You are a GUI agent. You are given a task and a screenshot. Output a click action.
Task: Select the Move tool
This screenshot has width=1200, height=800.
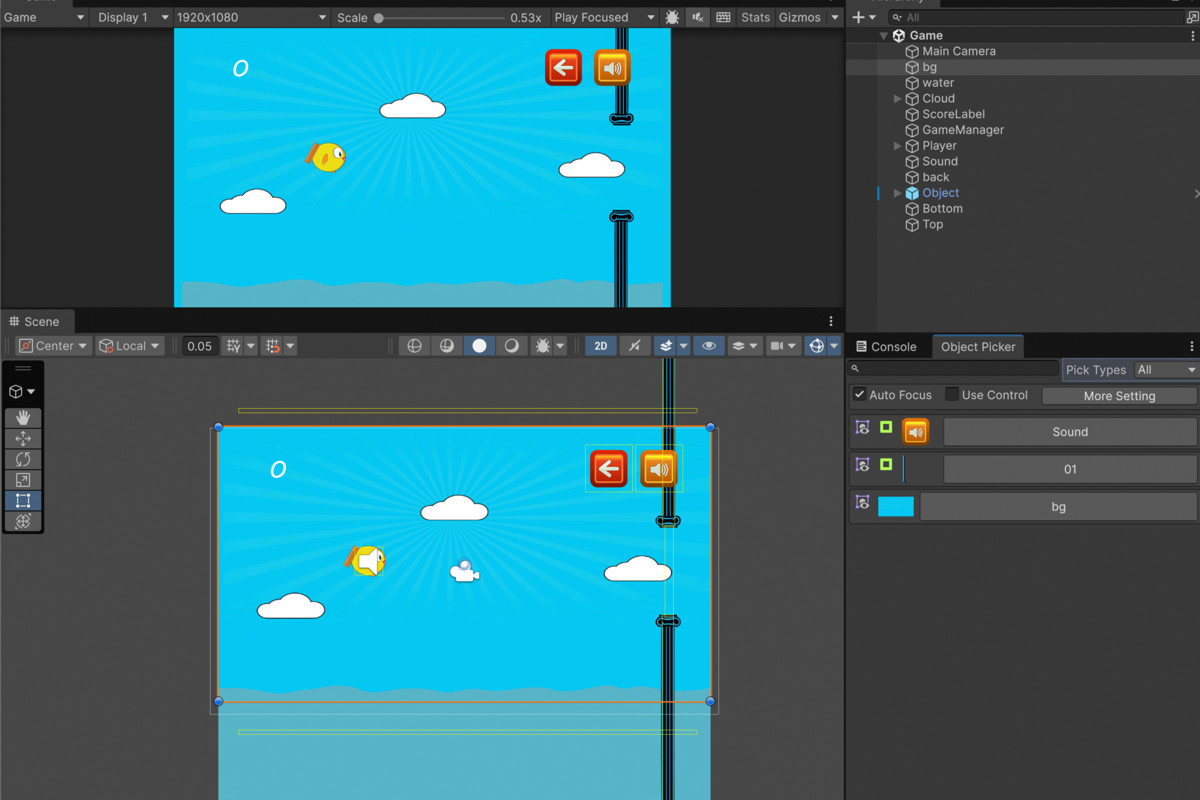pos(22,438)
